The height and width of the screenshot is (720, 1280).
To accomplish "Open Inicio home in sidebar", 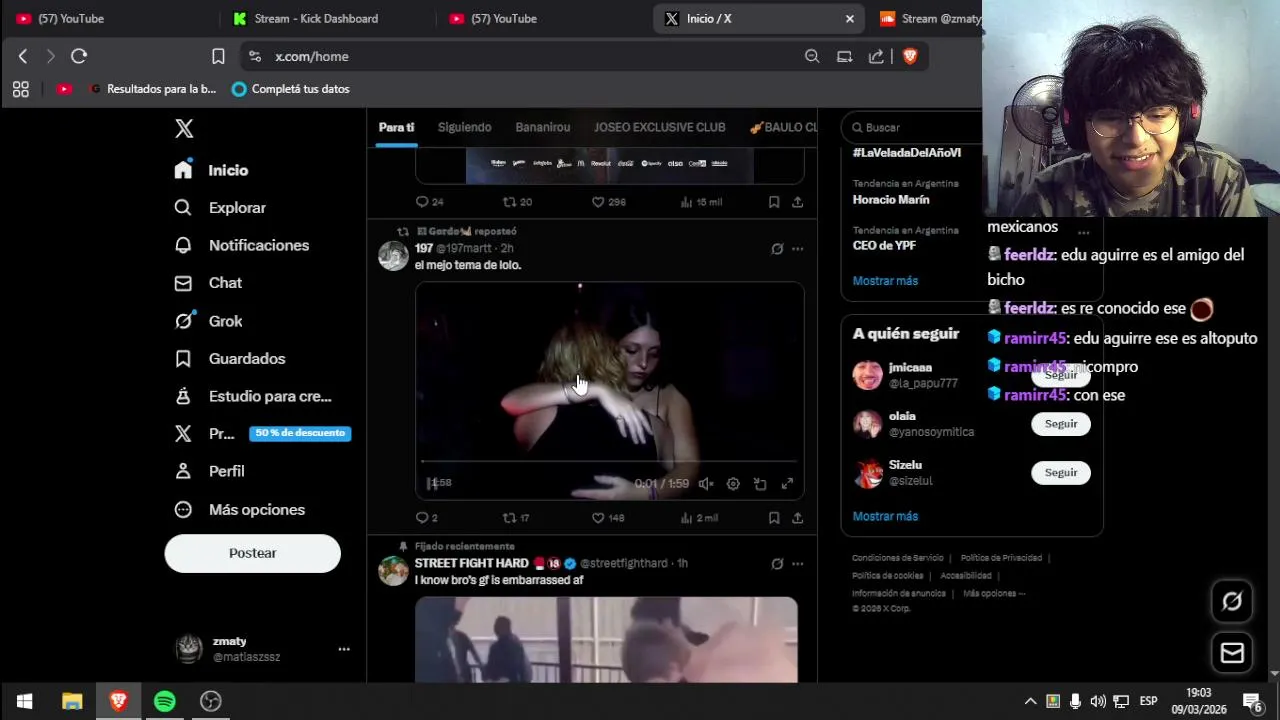I will tap(211, 170).
